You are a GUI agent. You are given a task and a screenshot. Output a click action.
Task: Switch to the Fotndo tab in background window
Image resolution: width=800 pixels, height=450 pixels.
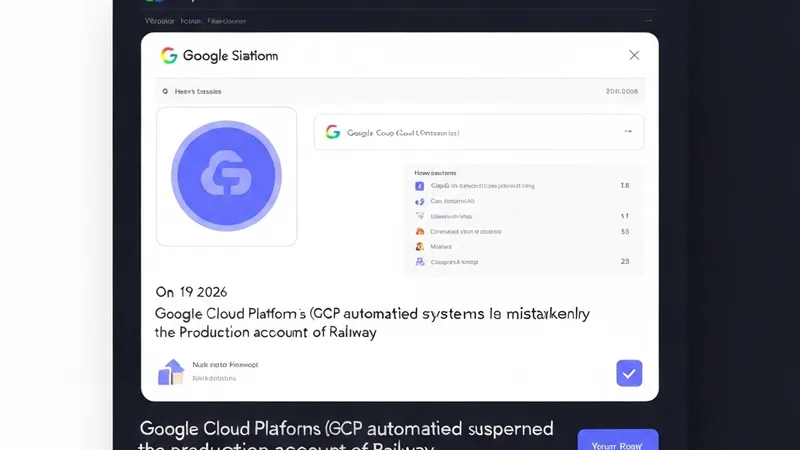[191, 21]
